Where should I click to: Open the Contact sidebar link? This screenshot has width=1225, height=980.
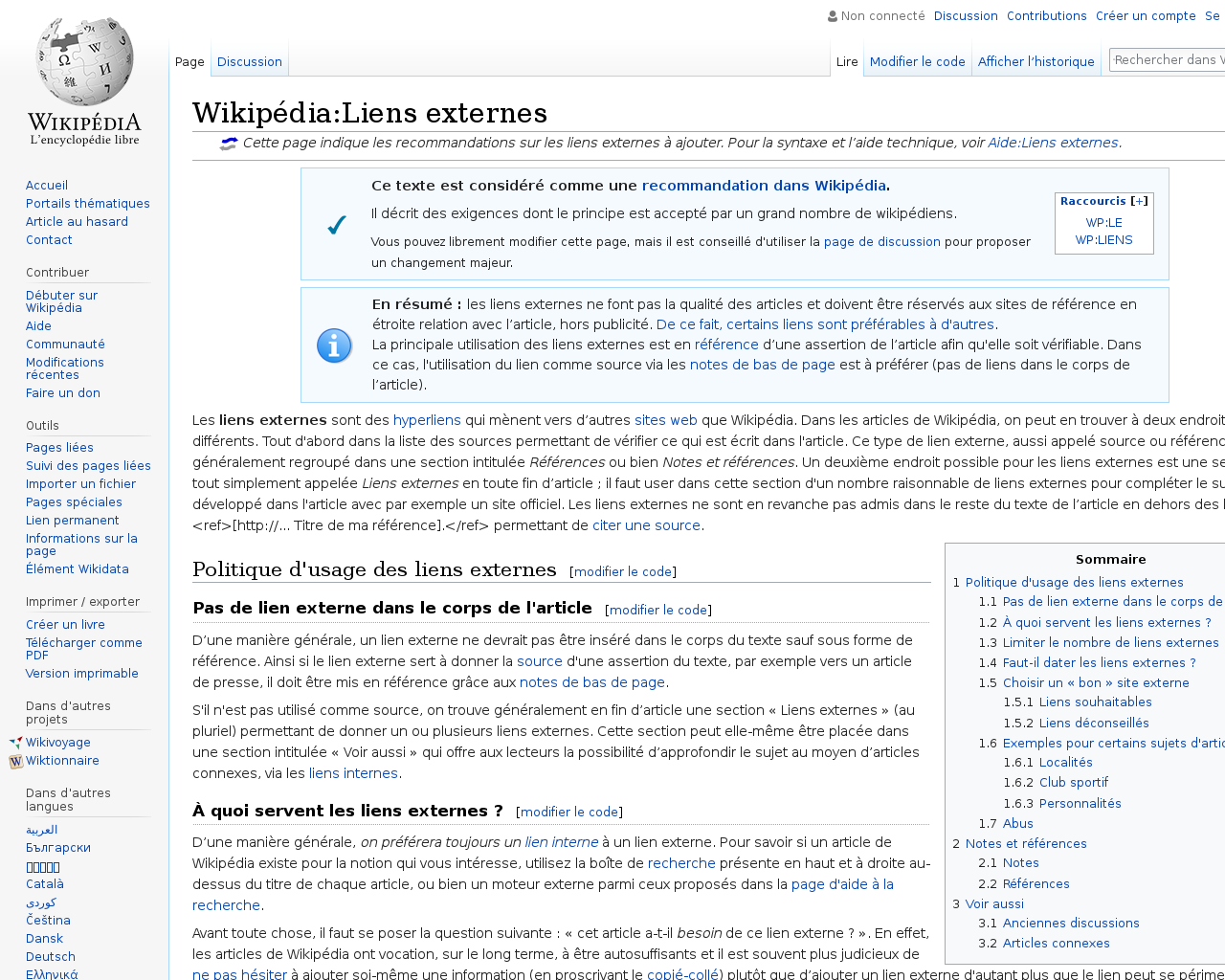tap(49, 240)
